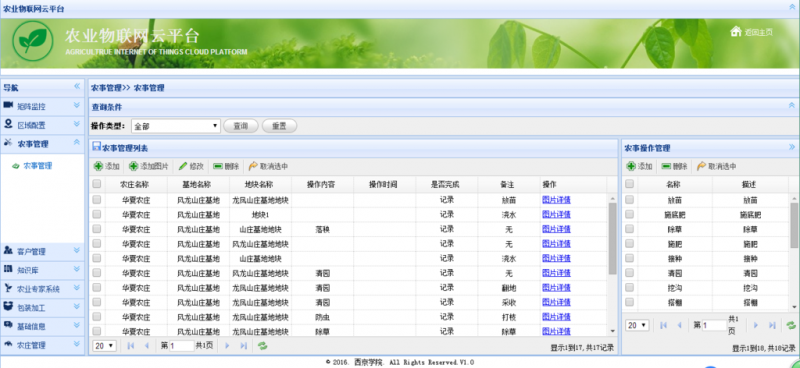Go to previous page in 农事管理列表 pager
The image size is (800, 368).
[146, 346]
